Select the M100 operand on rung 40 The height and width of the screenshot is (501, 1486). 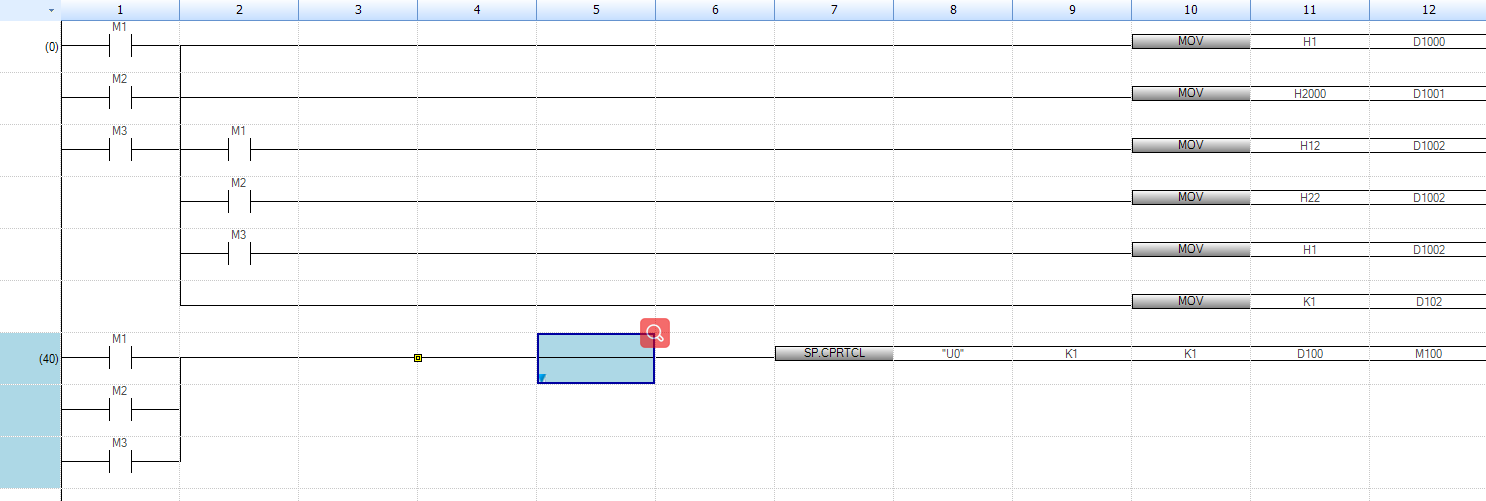(1427, 354)
